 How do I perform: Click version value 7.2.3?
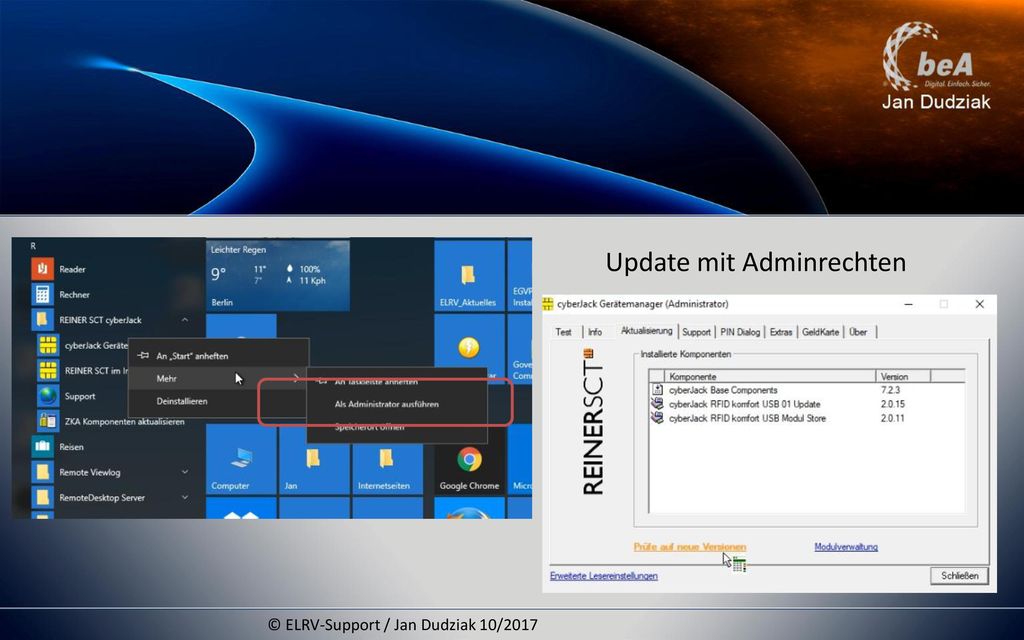890,390
